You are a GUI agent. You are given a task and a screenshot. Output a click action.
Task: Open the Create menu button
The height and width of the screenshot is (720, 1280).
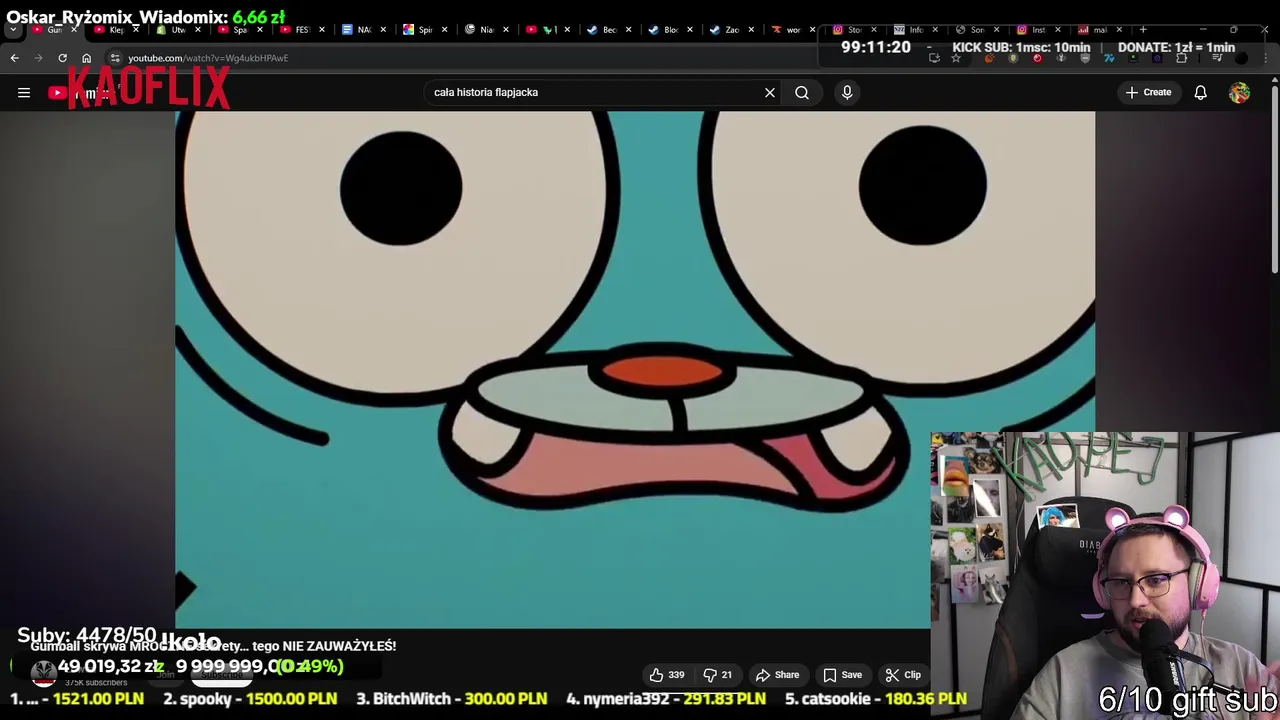click(x=1148, y=93)
